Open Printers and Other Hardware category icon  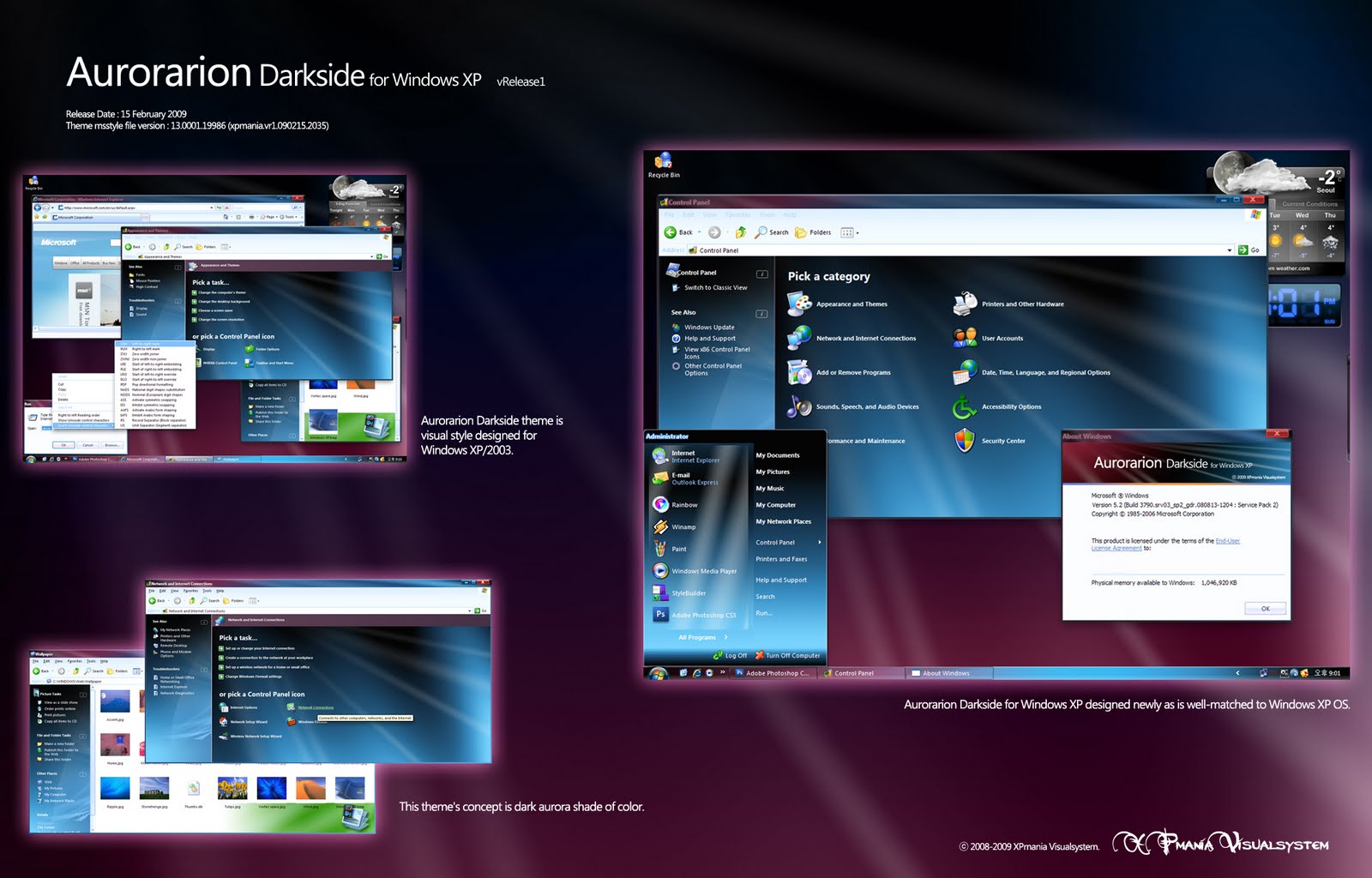tap(966, 304)
